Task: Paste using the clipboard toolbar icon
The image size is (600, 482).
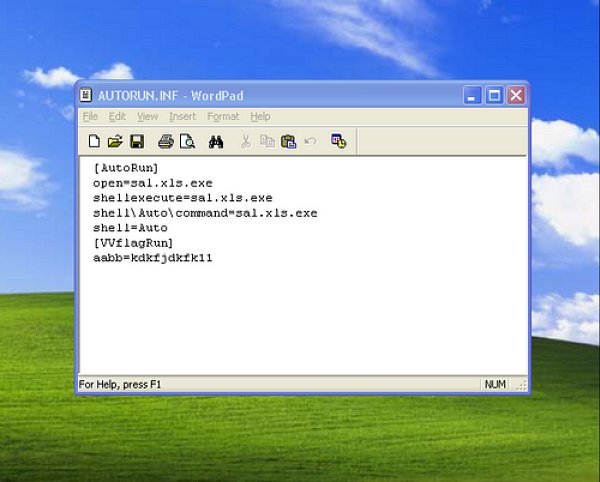Action: point(288,142)
